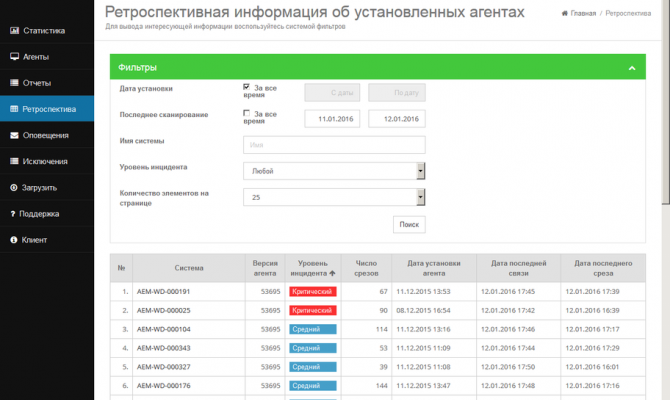Uncheck За все время for Дата установки

click(x=246, y=87)
